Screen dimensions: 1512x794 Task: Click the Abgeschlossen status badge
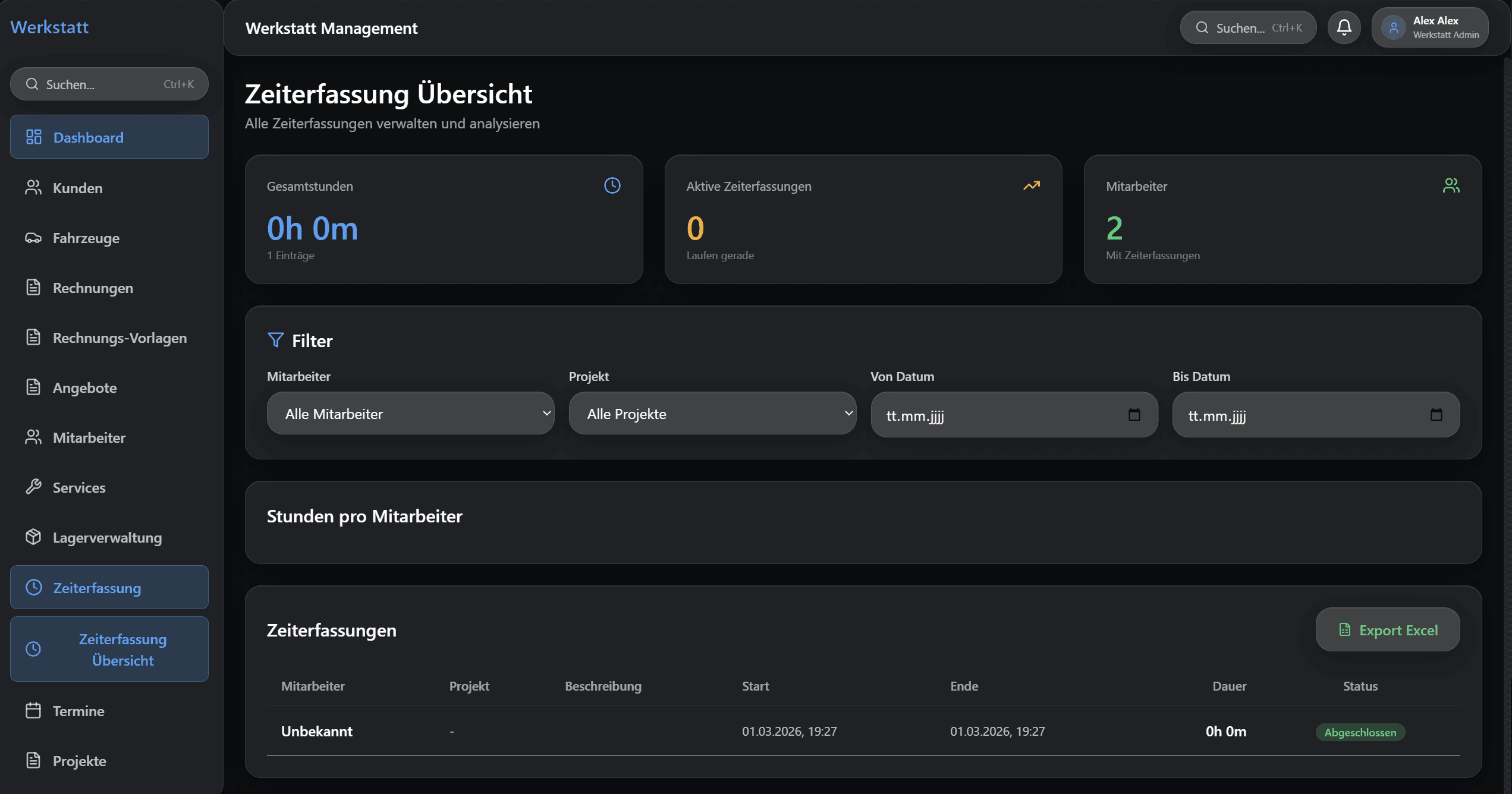pyautogui.click(x=1360, y=732)
